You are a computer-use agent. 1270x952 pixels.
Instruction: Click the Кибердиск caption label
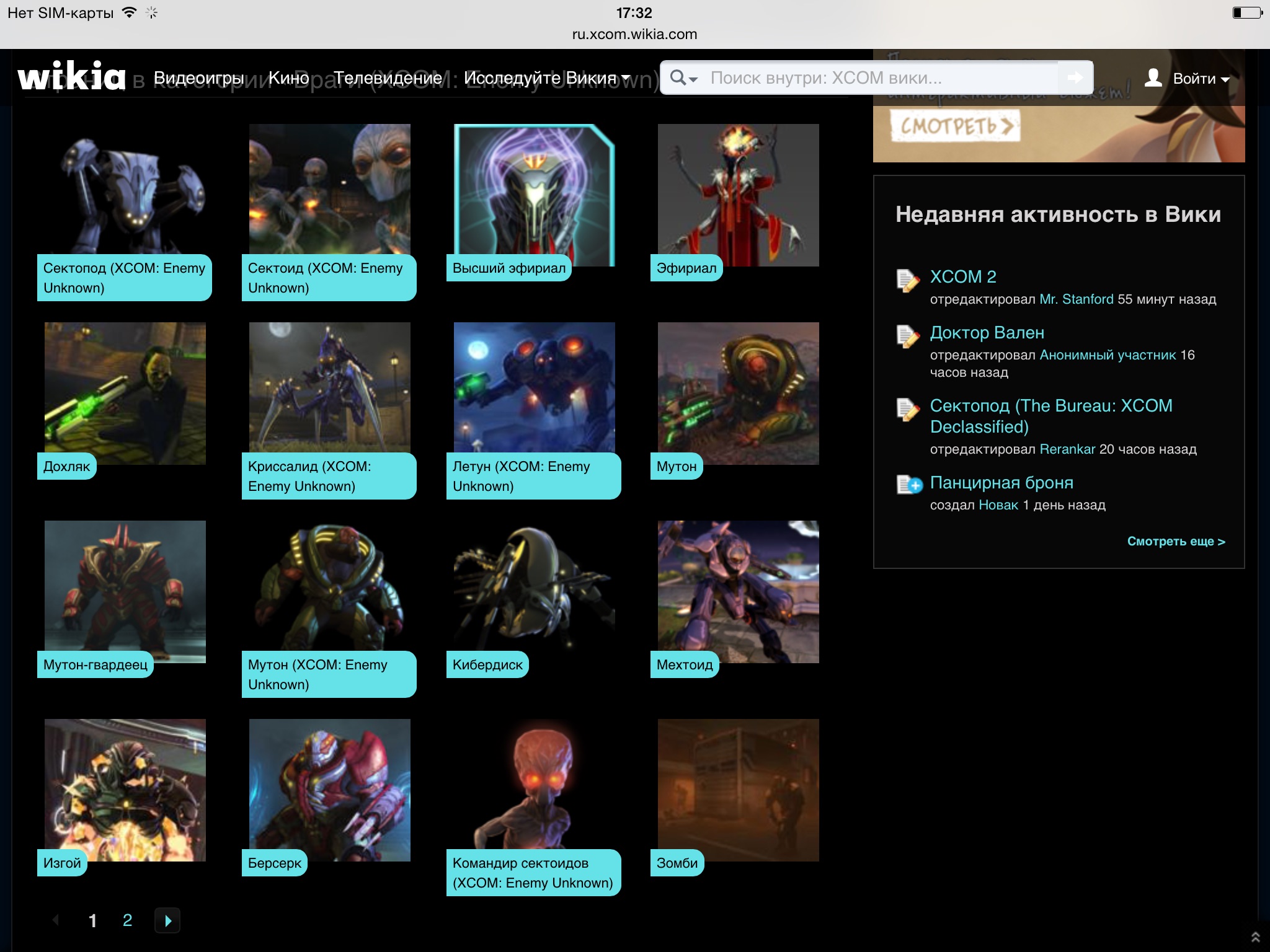click(x=487, y=664)
